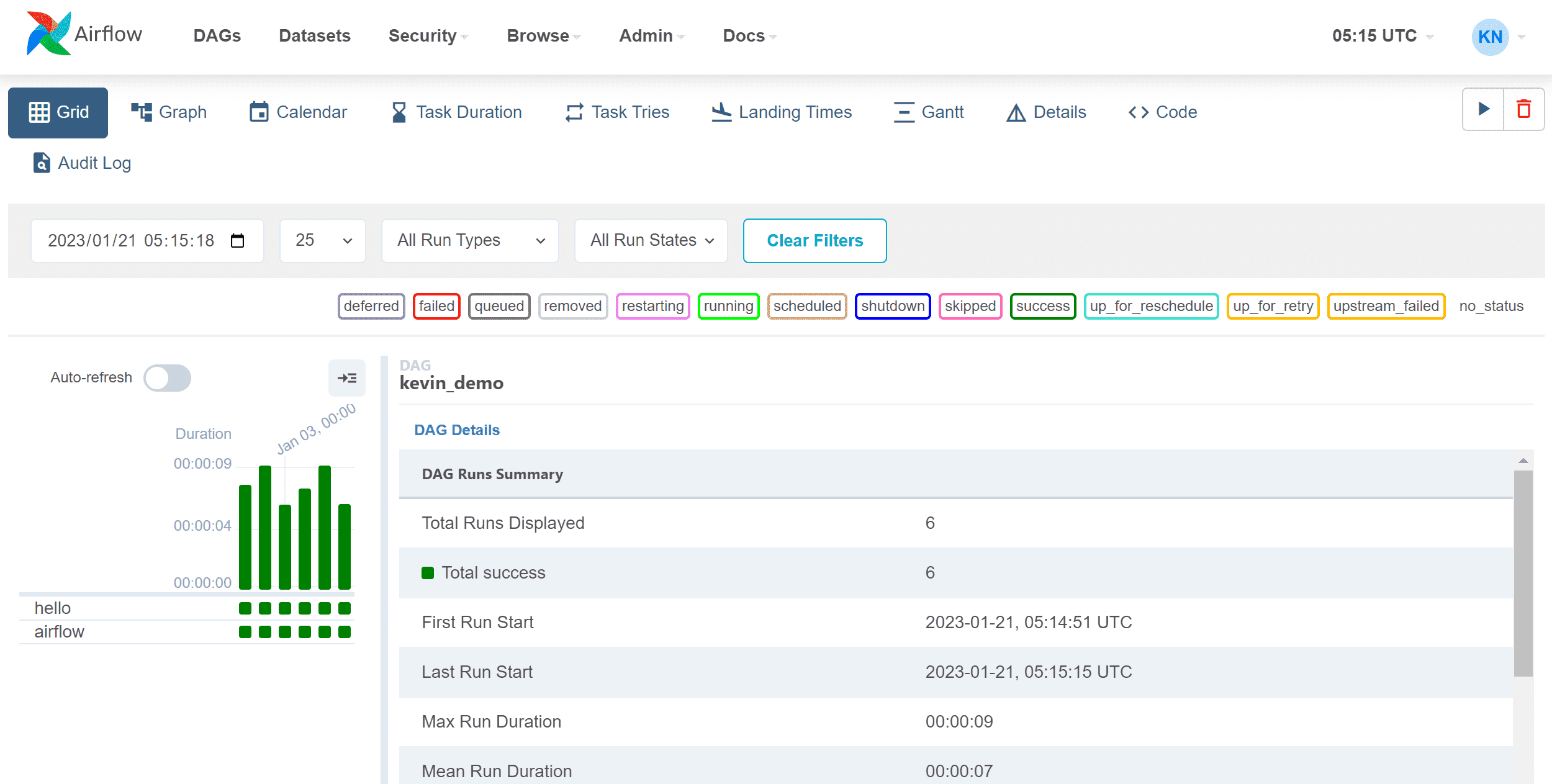Click the skipped status legend

tap(970, 306)
